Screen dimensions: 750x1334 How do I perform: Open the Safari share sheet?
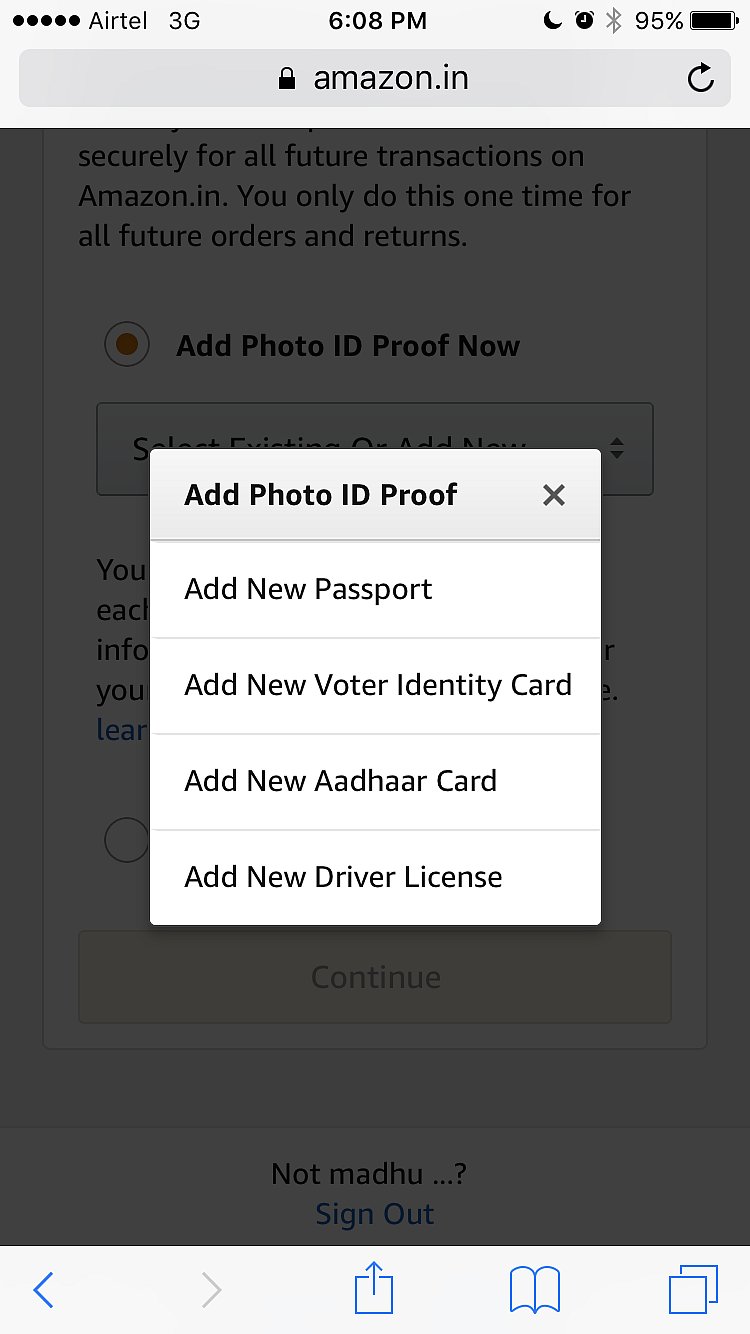[x=375, y=1288]
